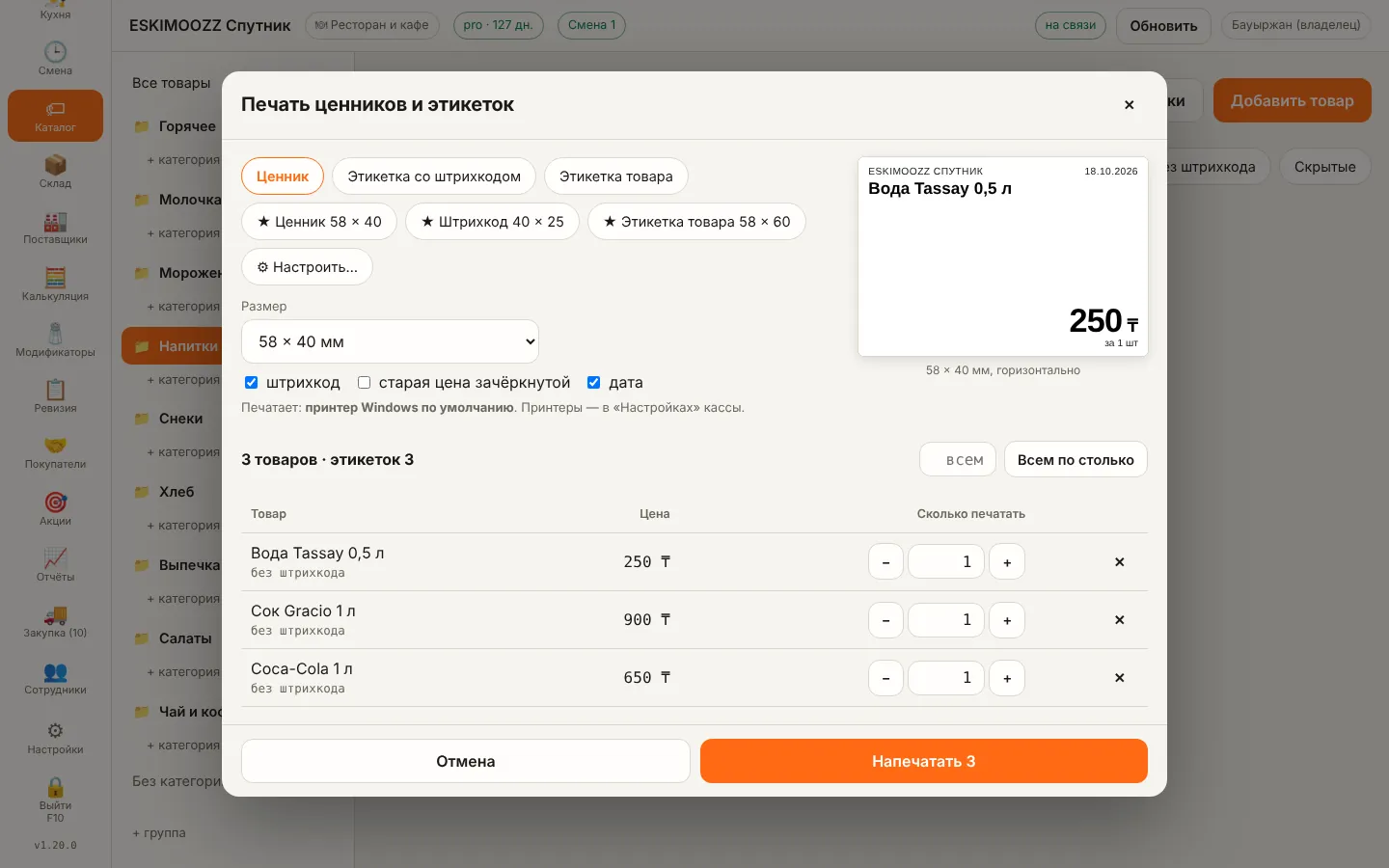Open Покупатели sidebar section
1389x868 pixels.
[x=55, y=452]
